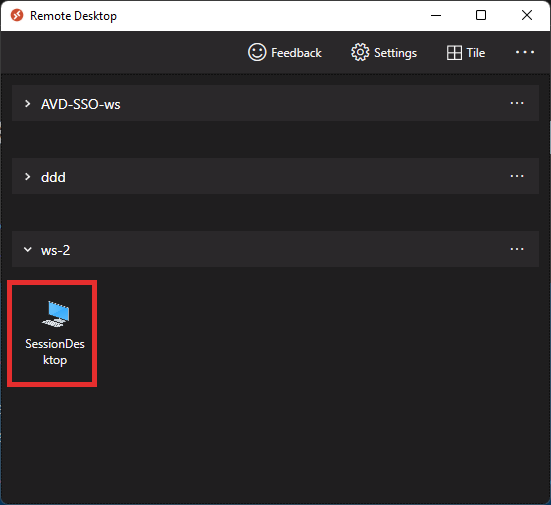Open the toolbar's more options ellipsis
The image size is (551, 505).
525,52
